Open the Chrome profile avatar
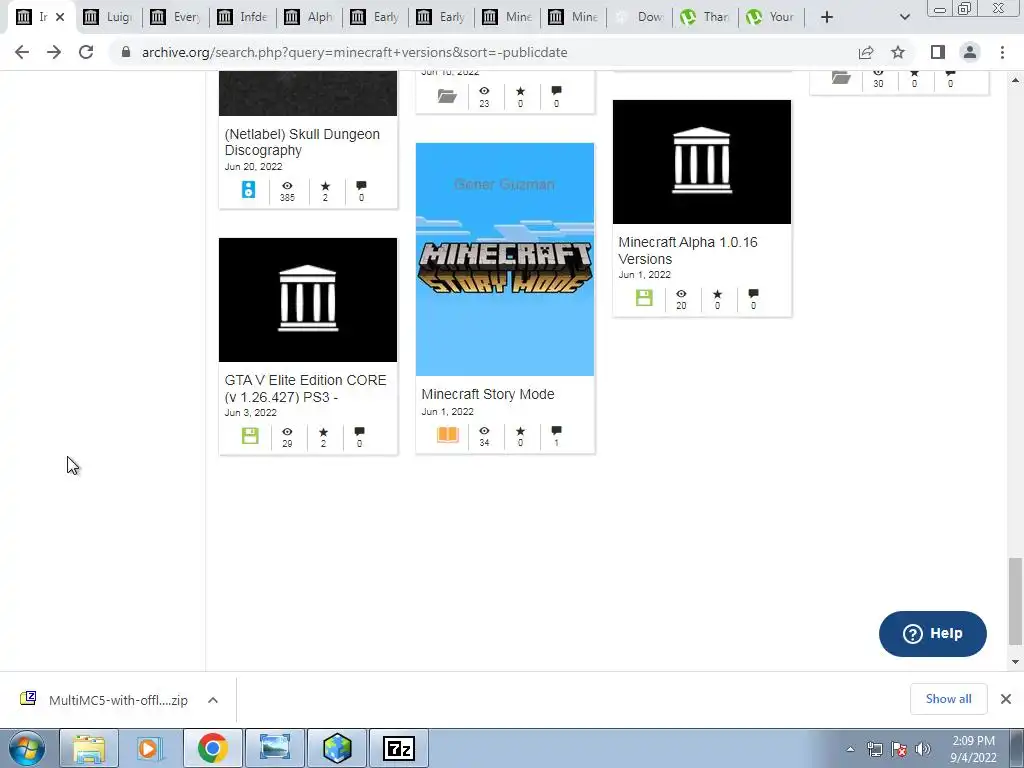 pos(970,52)
